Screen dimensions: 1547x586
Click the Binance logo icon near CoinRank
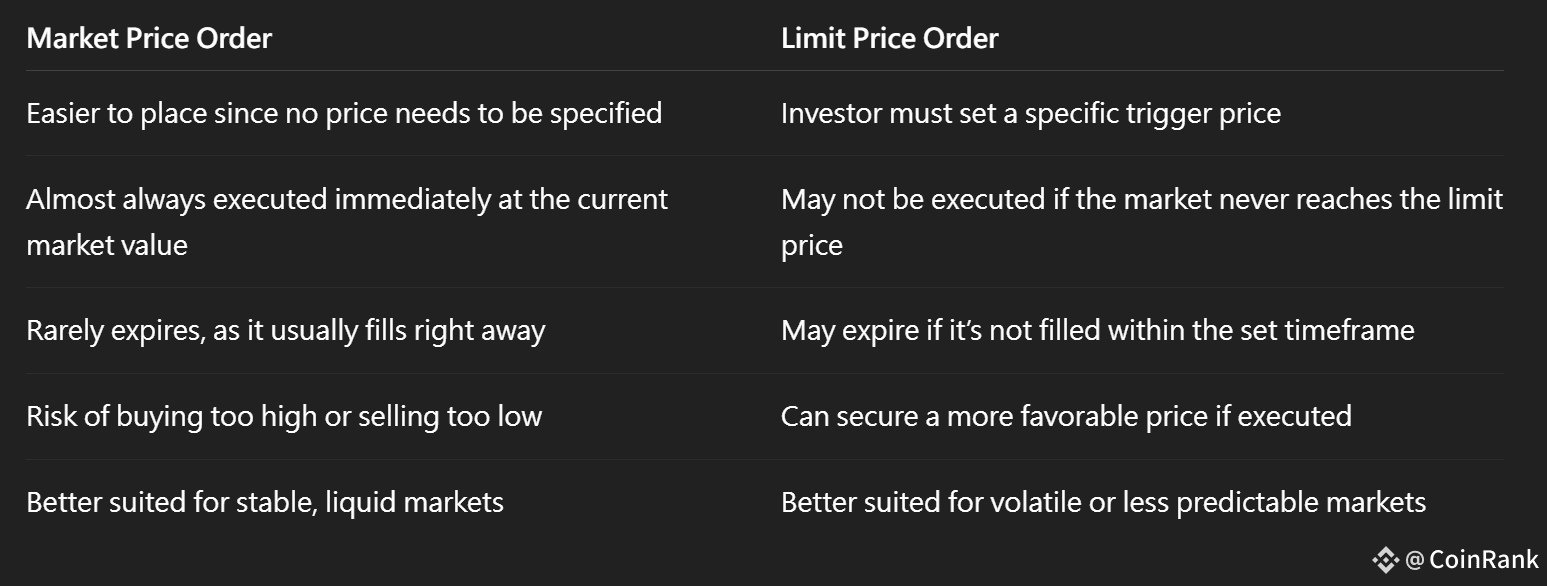[x=1385, y=560]
